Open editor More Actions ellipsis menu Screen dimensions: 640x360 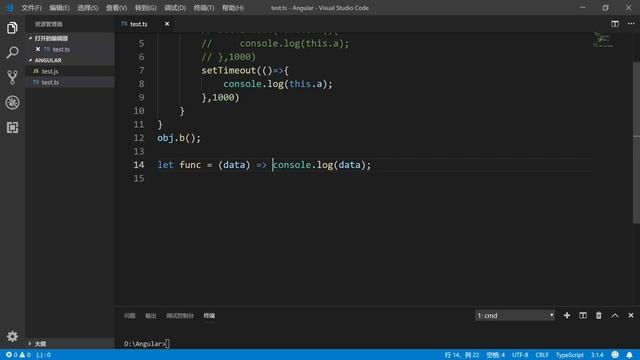631,24
